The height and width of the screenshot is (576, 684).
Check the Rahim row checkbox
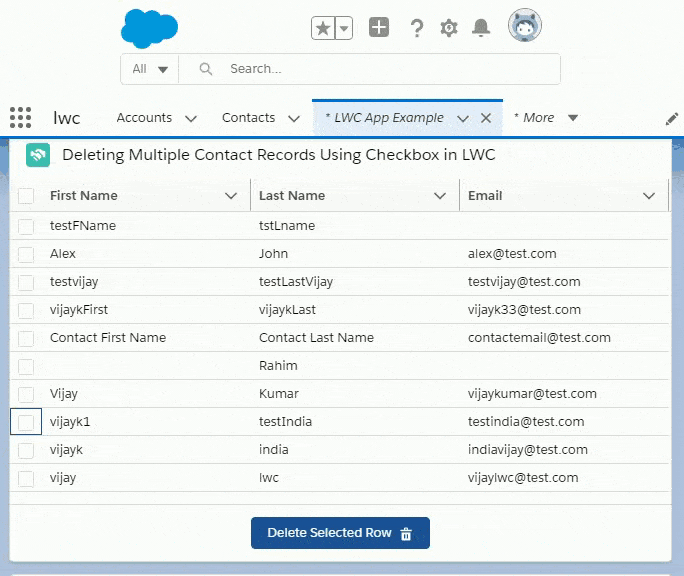(26, 366)
